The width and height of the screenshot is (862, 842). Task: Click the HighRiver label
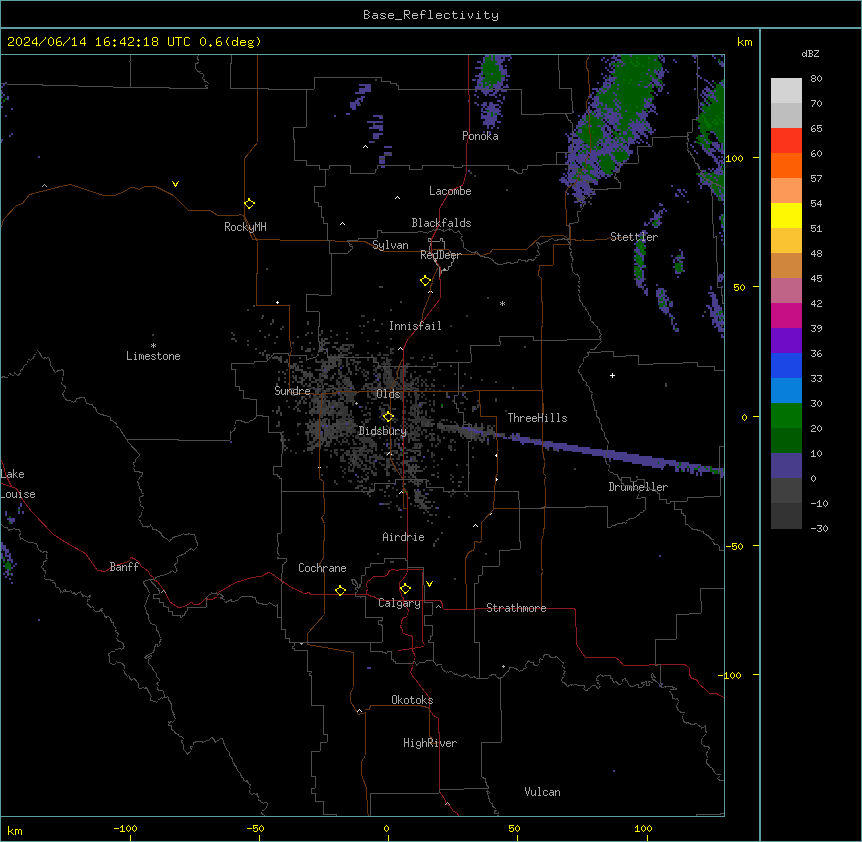430,743
